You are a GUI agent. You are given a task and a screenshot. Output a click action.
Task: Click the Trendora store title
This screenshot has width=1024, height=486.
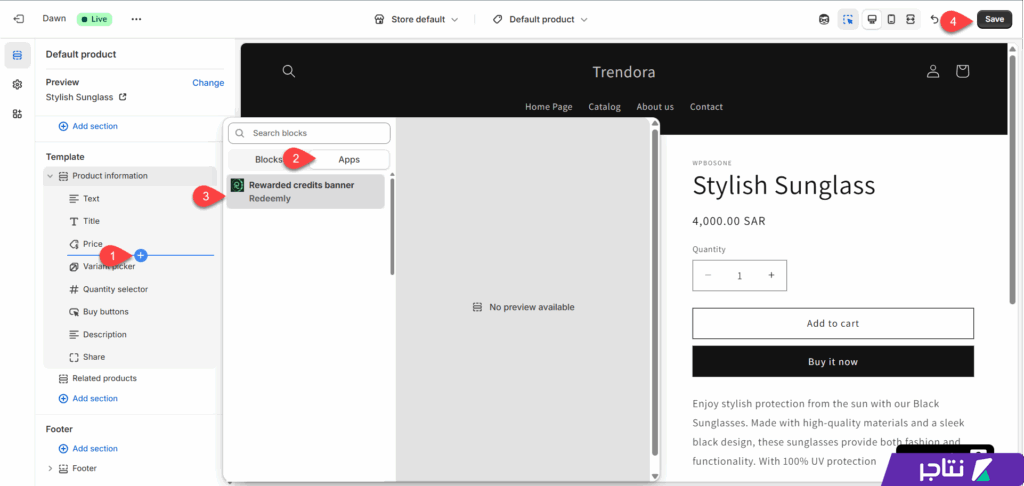624,72
